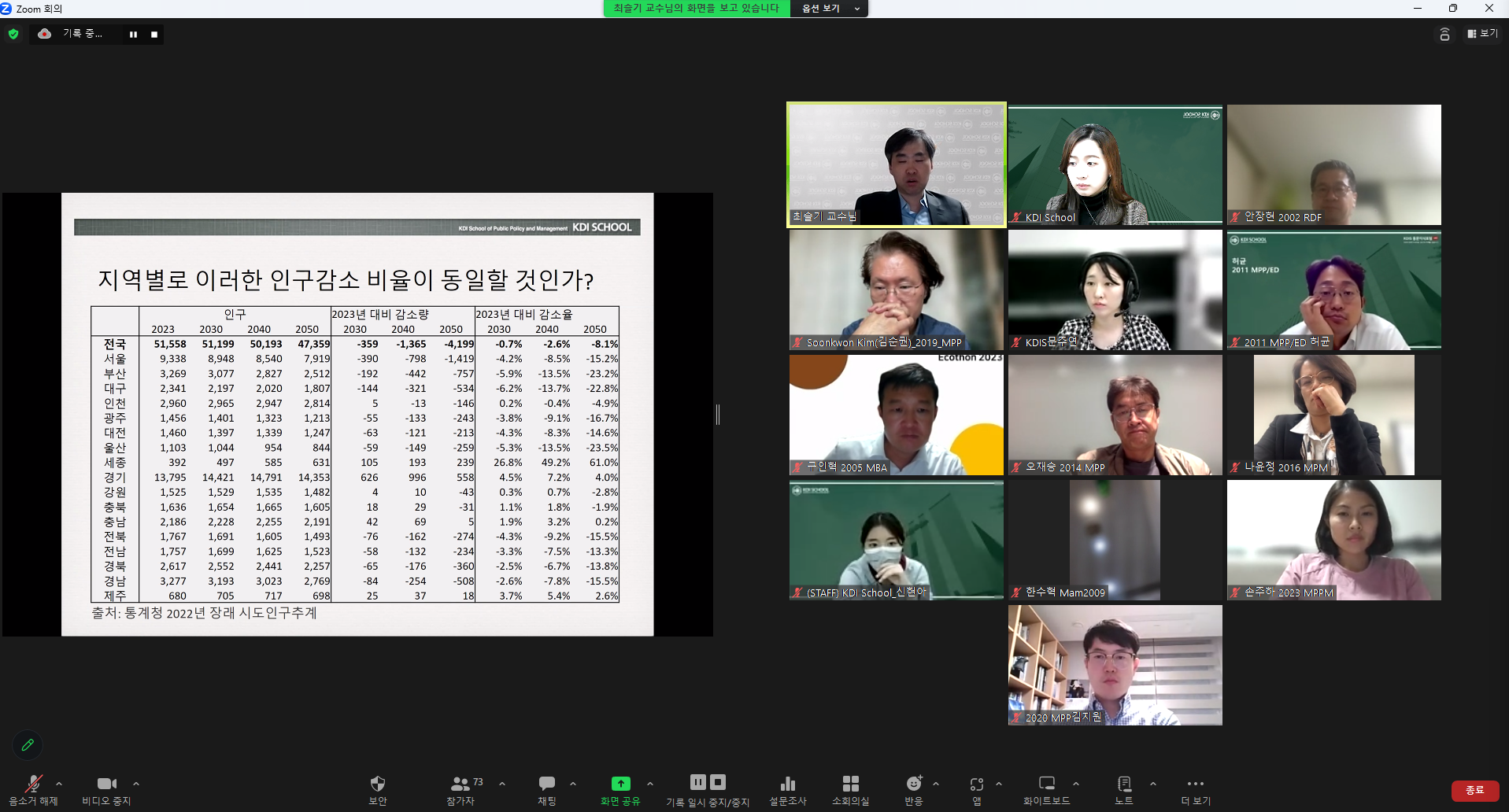Open the View (보기) layout menu
Screen dimensions: 1509x812
click(1482, 34)
